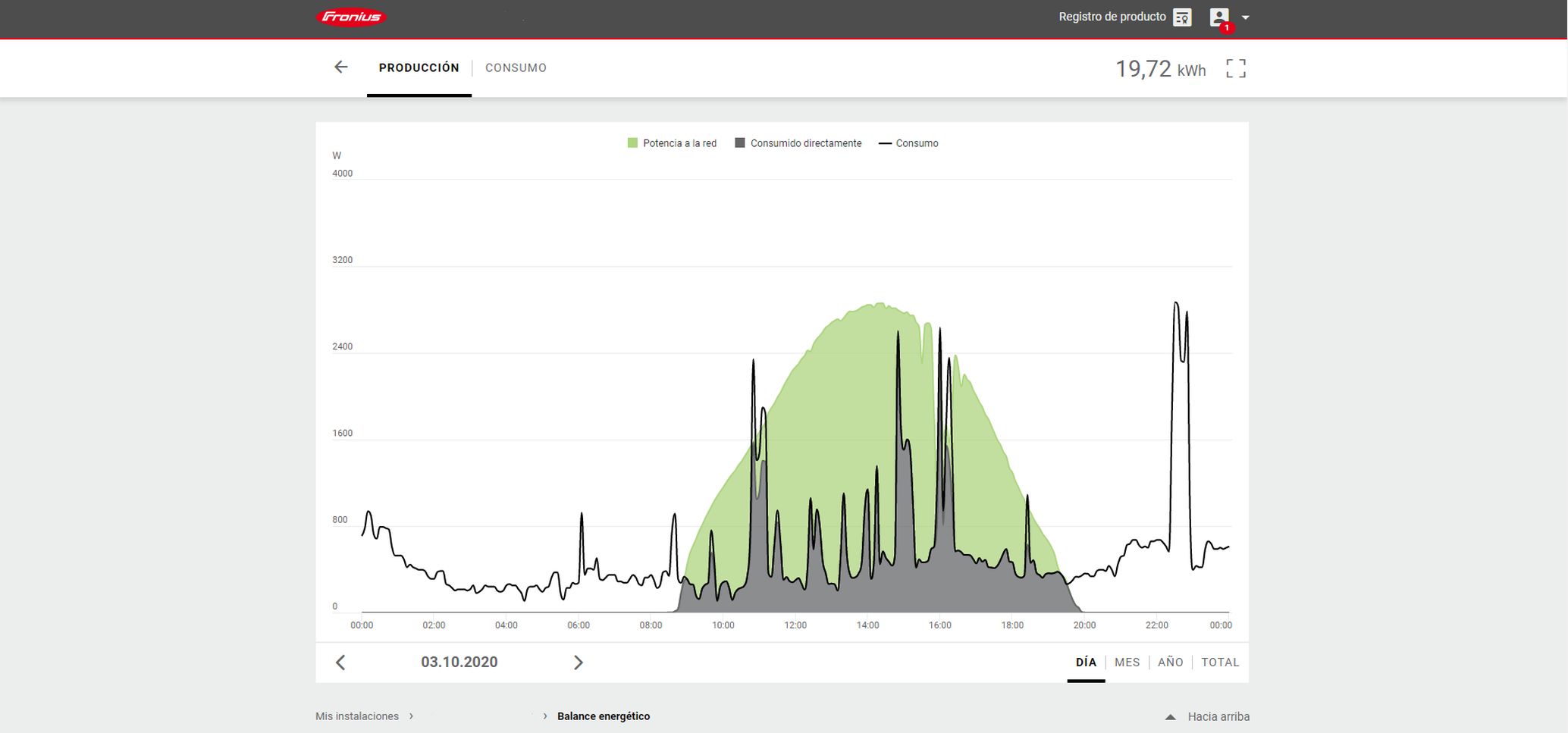The image size is (1568, 733).
Task: Click the Fronius logo
Action: pyautogui.click(x=351, y=17)
